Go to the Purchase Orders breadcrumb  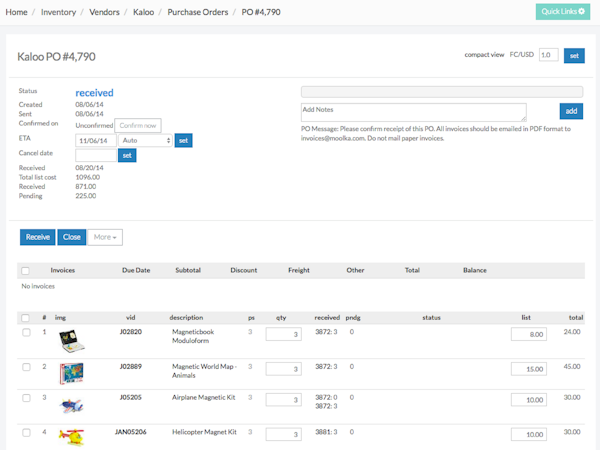click(198, 12)
